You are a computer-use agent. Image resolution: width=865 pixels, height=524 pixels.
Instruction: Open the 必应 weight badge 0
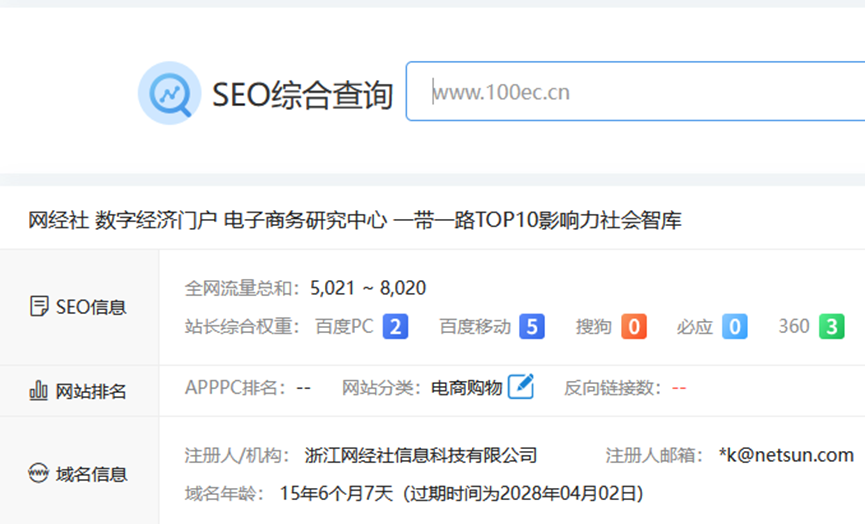tap(735, 327)
